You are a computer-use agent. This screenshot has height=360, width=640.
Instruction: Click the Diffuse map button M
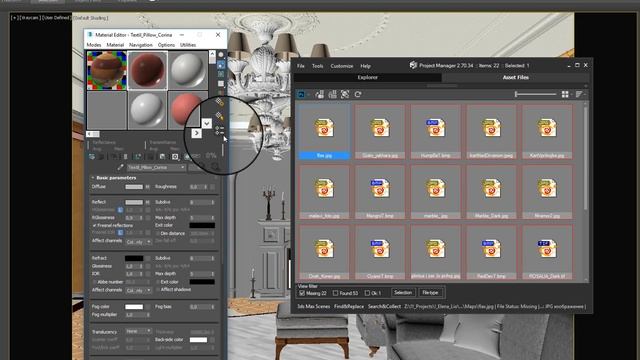point(147,187)
